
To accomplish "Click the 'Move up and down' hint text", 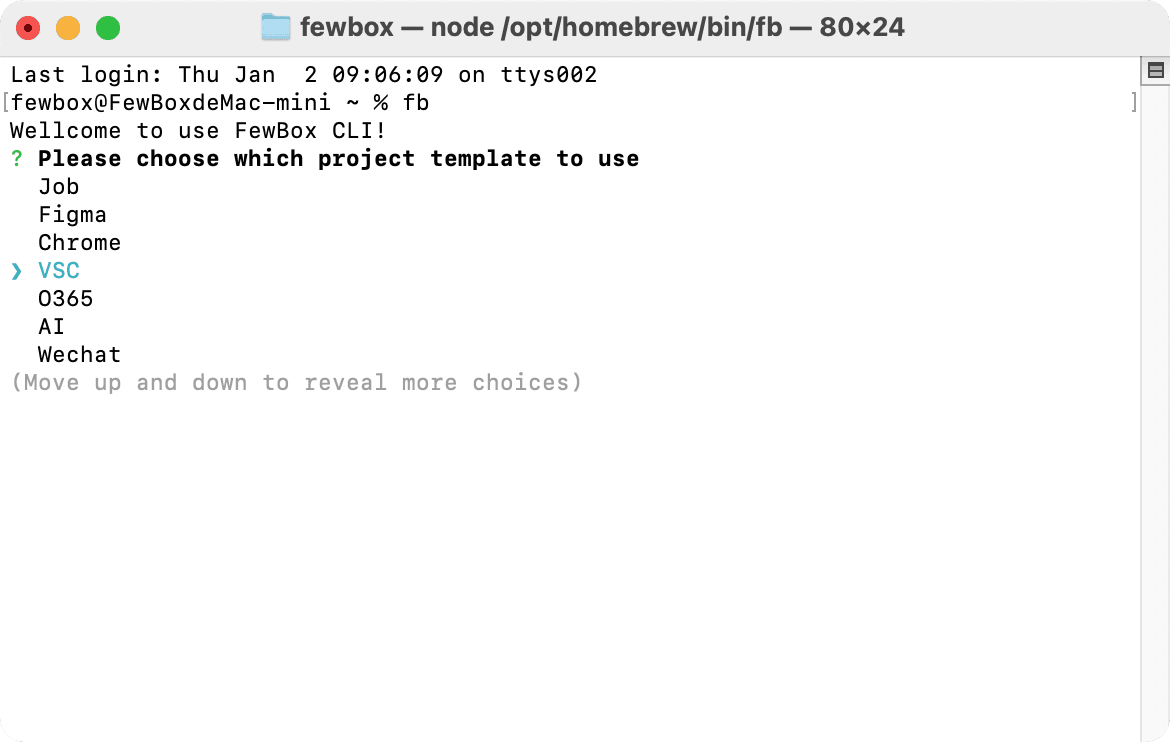I will click(296, 383).
